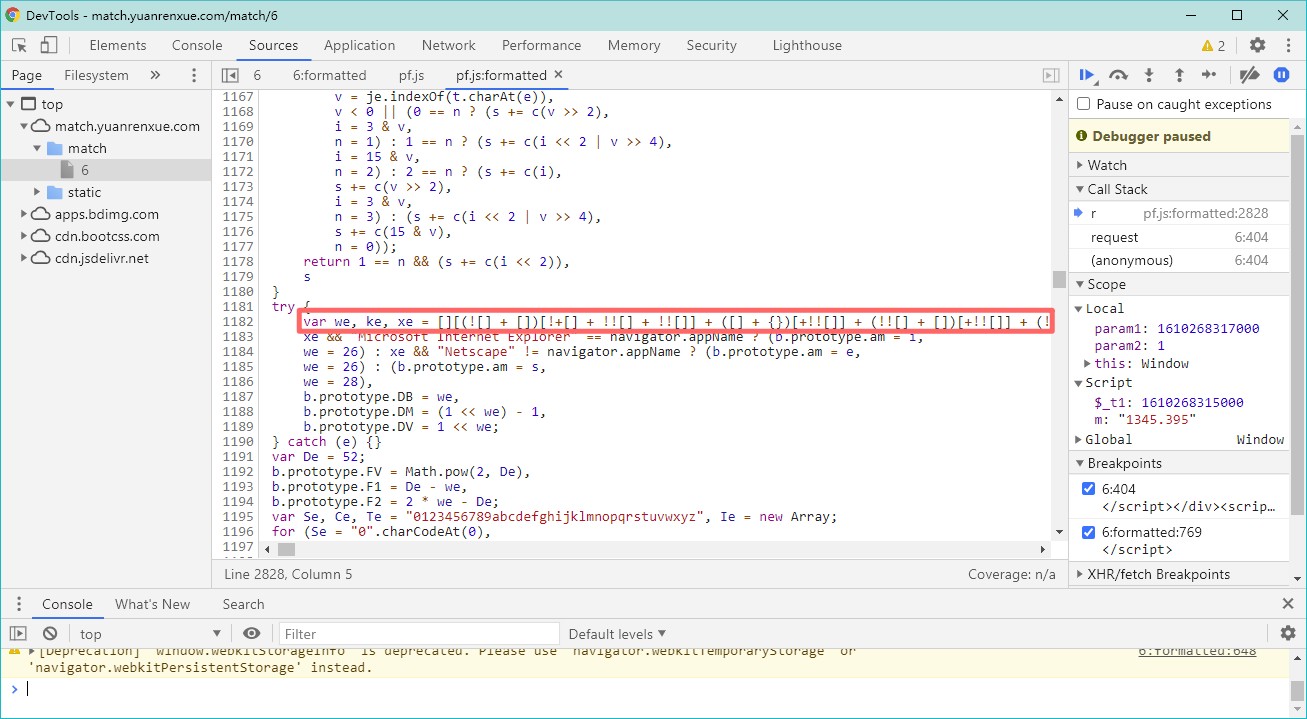1307x719 pixels.
Task: Focus the console Filter input
Action: tap(418, 634)
